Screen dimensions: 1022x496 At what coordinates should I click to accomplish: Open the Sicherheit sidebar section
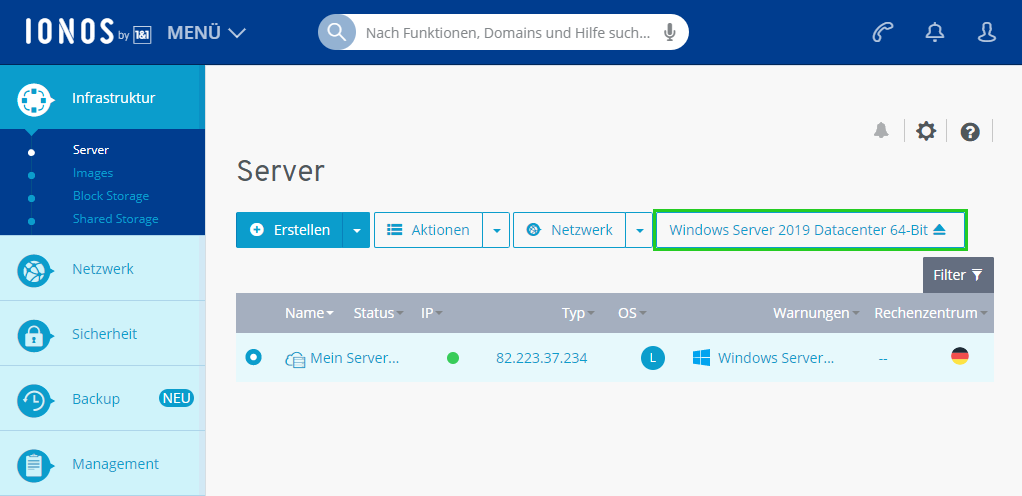(x=102, y=334)
